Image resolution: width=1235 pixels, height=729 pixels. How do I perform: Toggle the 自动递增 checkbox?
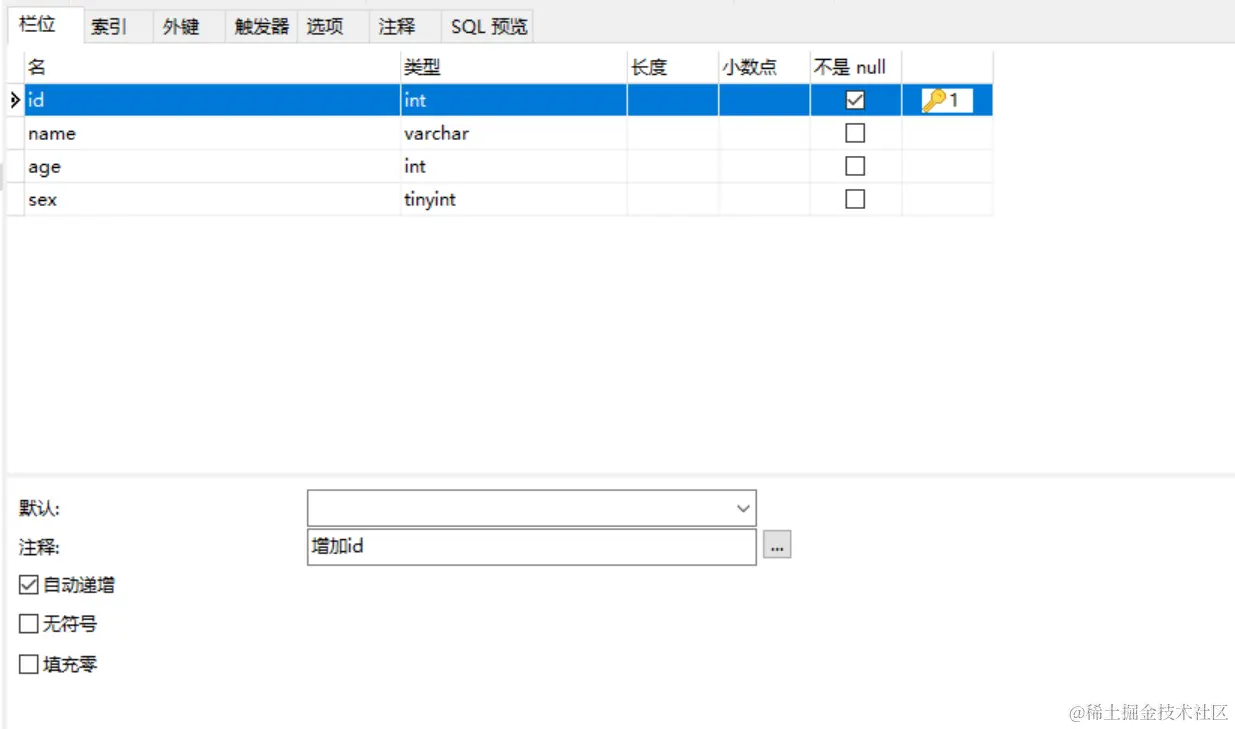tap(28, 585)
